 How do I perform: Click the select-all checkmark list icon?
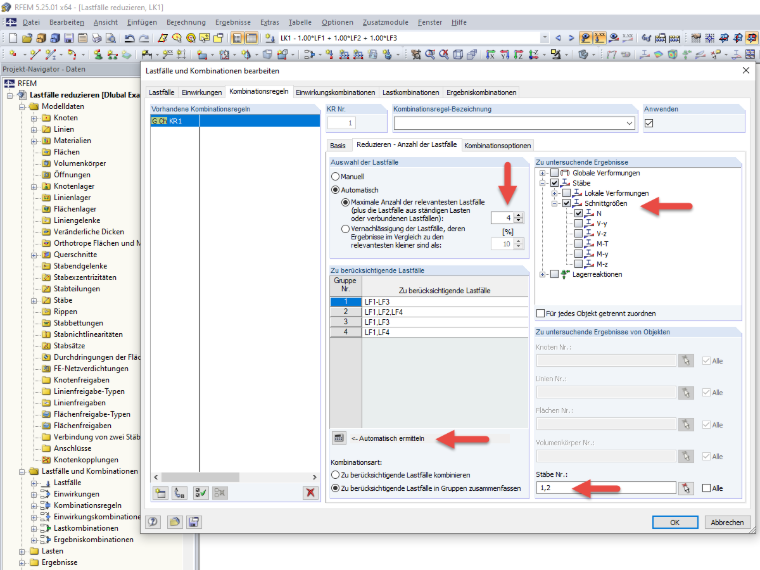200,493
